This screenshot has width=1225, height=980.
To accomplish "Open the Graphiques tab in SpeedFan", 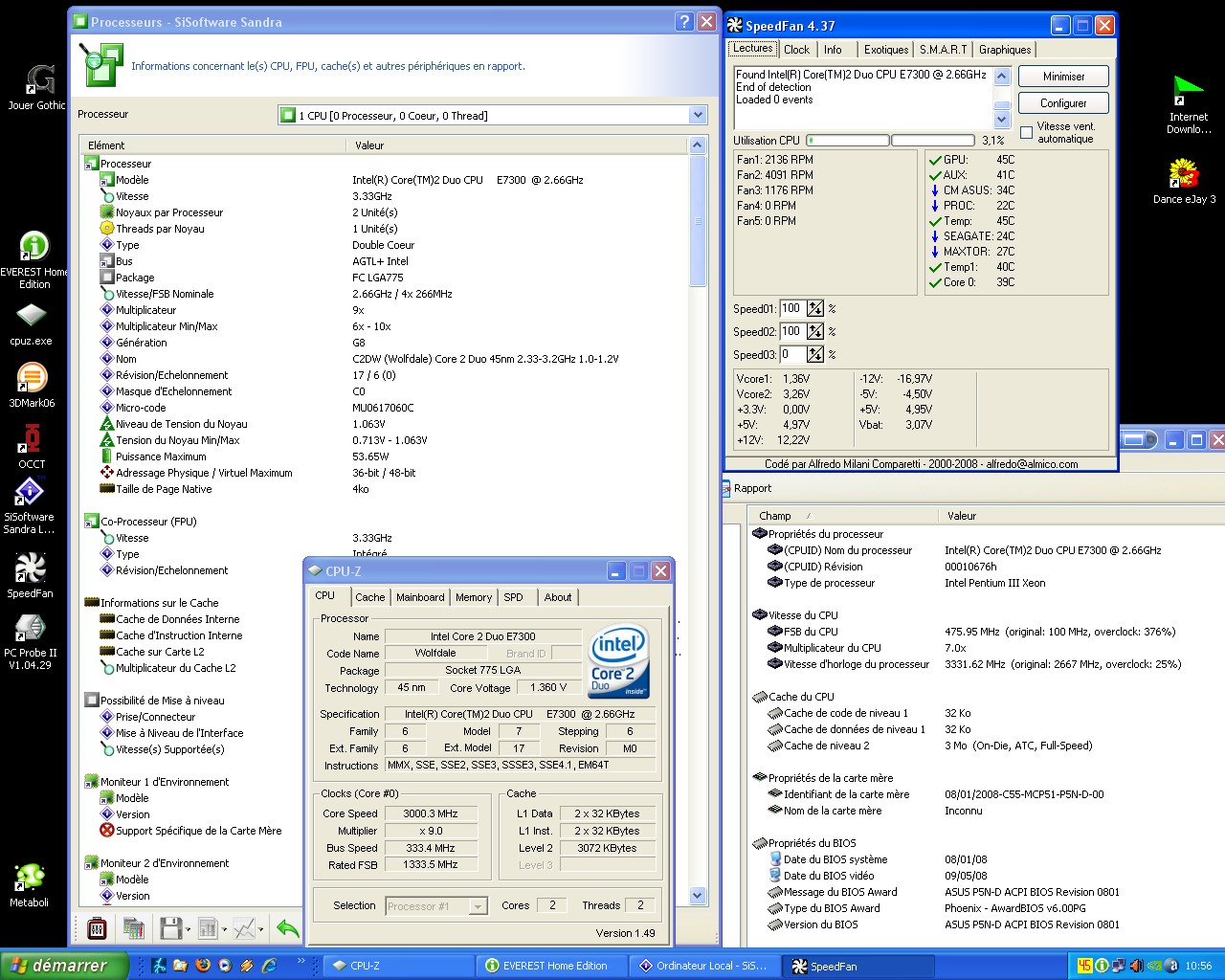I will coord(1005,50).
